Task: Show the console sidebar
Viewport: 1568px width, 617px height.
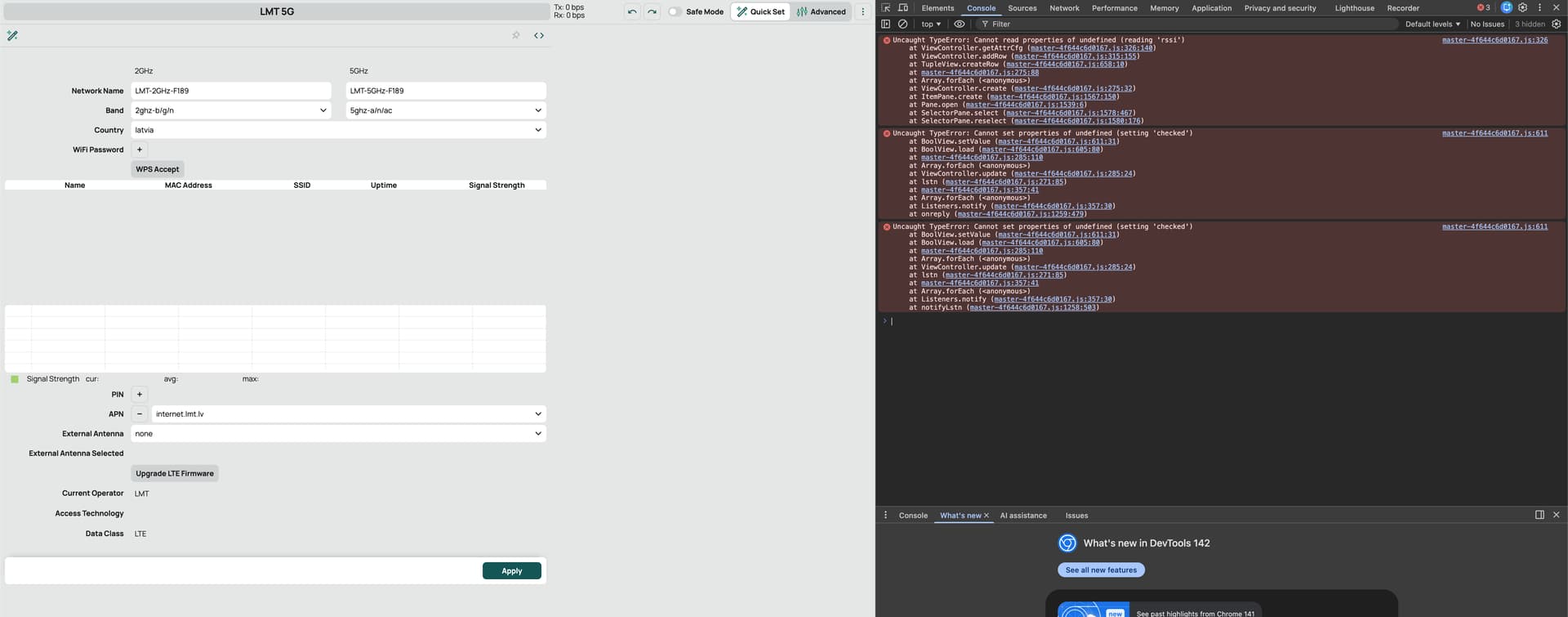Action: pos(886,25)
